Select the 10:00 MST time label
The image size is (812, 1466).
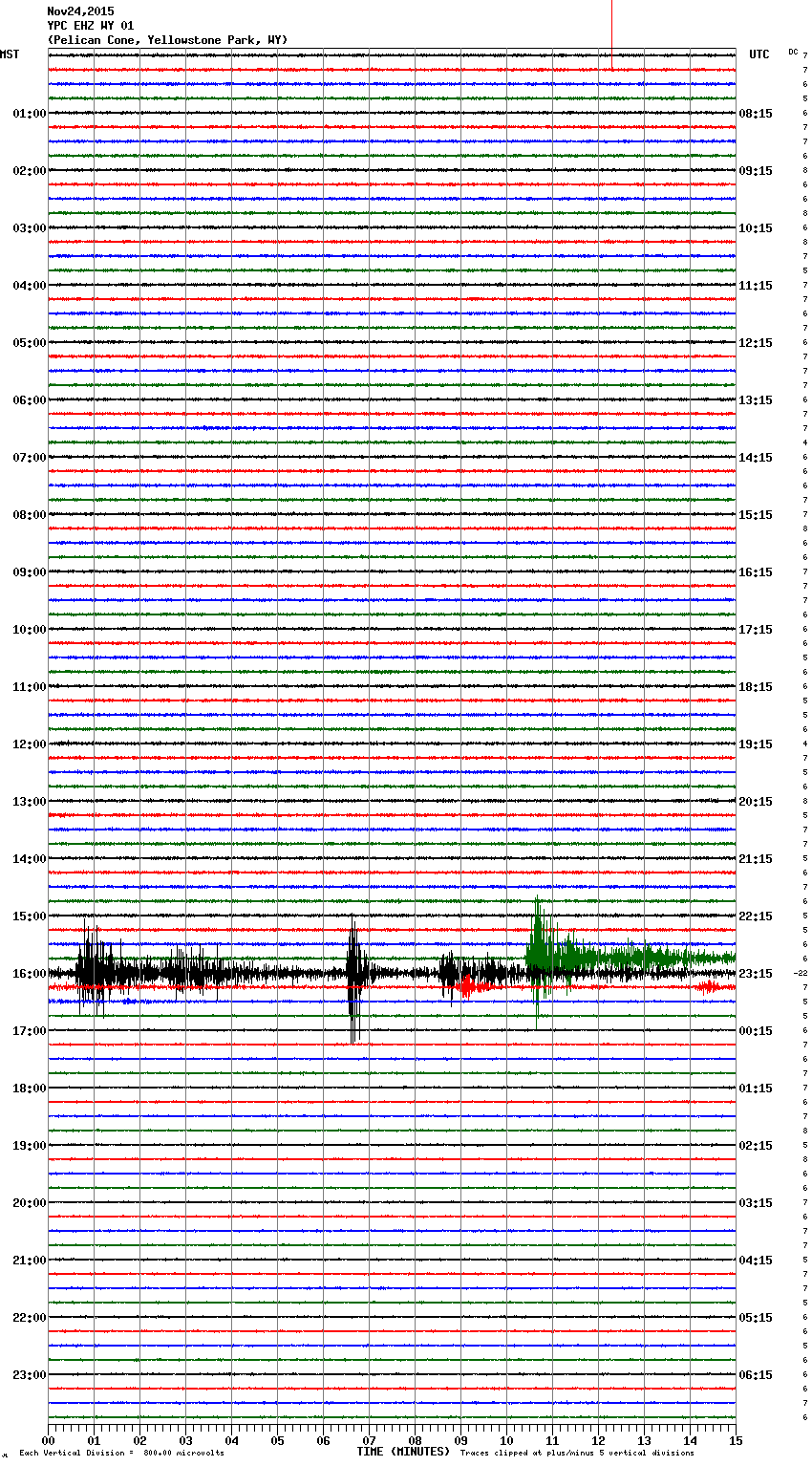pos(30,630)
